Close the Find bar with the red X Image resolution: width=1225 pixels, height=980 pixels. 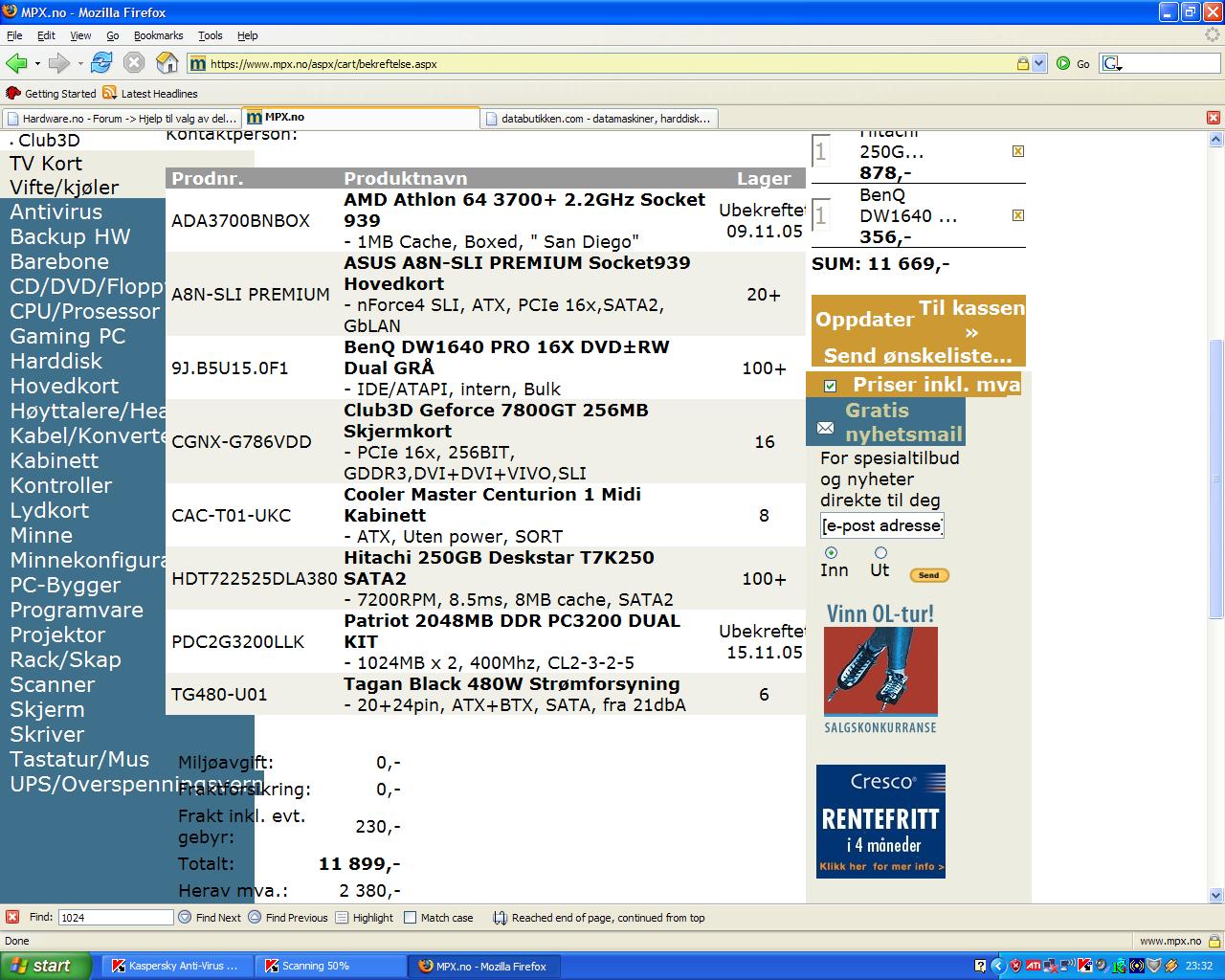point(11,917)
